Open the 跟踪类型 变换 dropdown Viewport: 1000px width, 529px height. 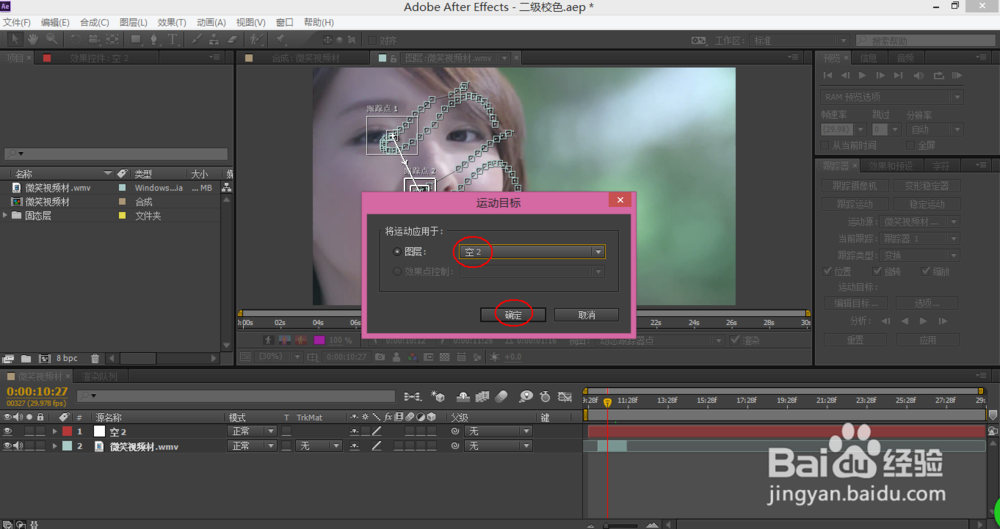coord(920,255)
